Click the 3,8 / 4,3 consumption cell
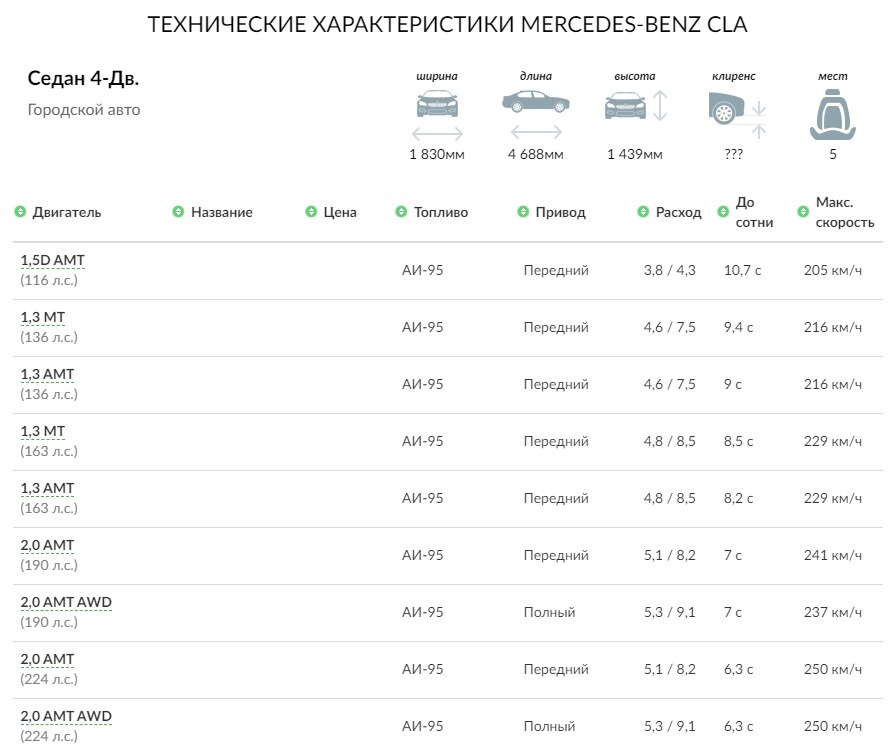 pyautogui.click(x=670, y=270)
